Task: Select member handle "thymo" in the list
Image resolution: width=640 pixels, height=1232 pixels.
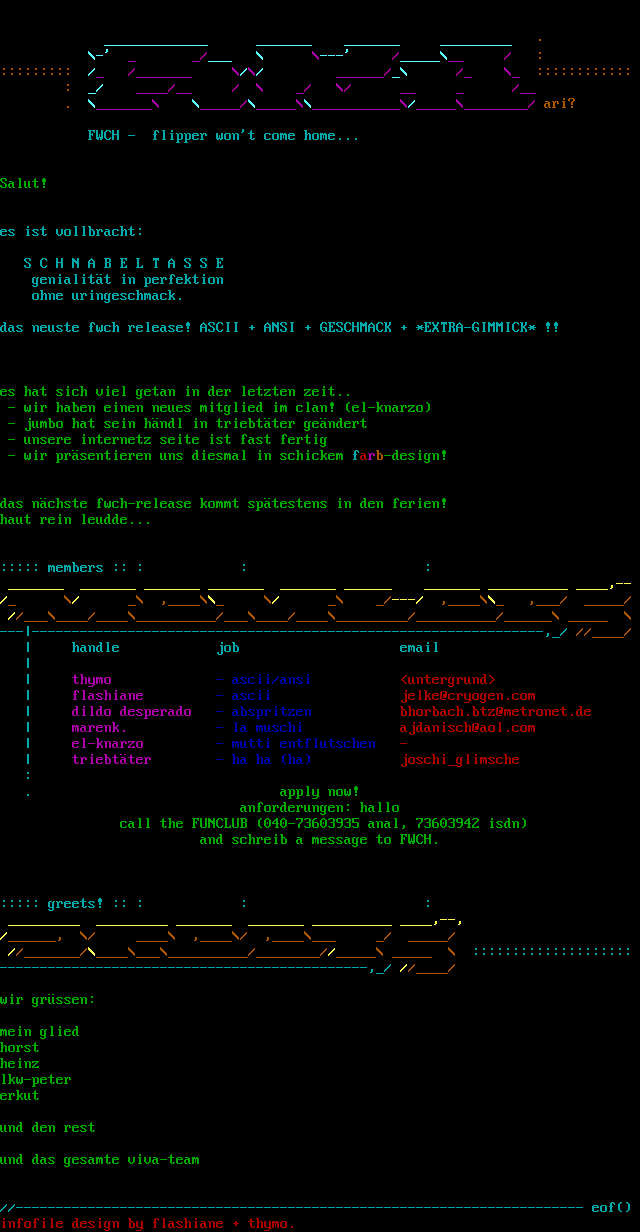Action: pyautogui.click(x=92, y=680)
